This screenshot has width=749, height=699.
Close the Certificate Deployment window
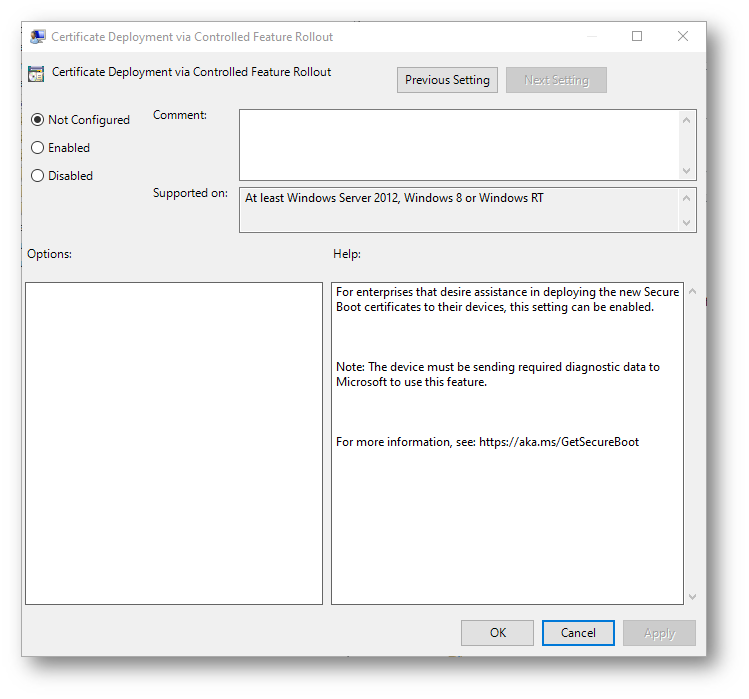(683, 36)
